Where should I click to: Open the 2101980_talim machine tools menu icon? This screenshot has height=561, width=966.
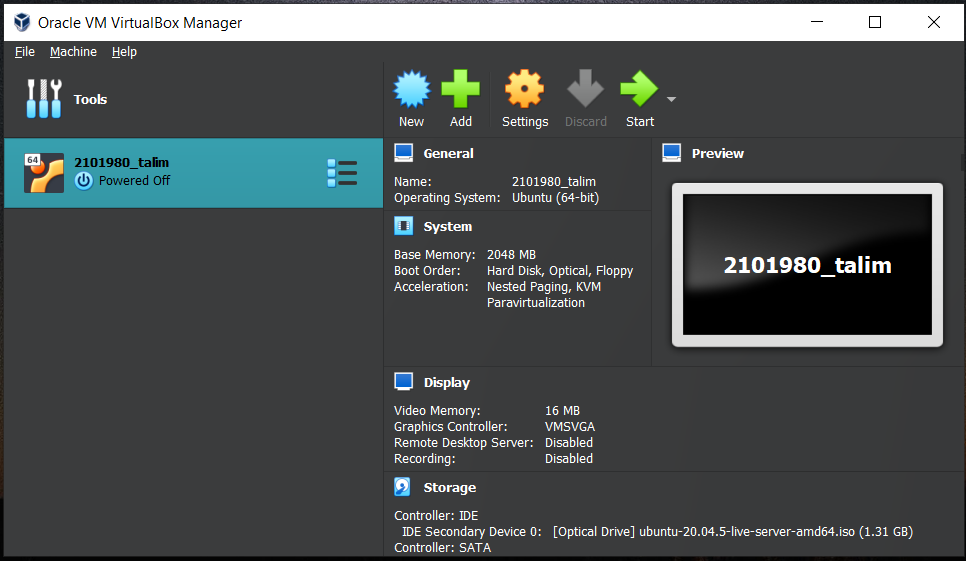pyautogui.click(x=342, y=173)
